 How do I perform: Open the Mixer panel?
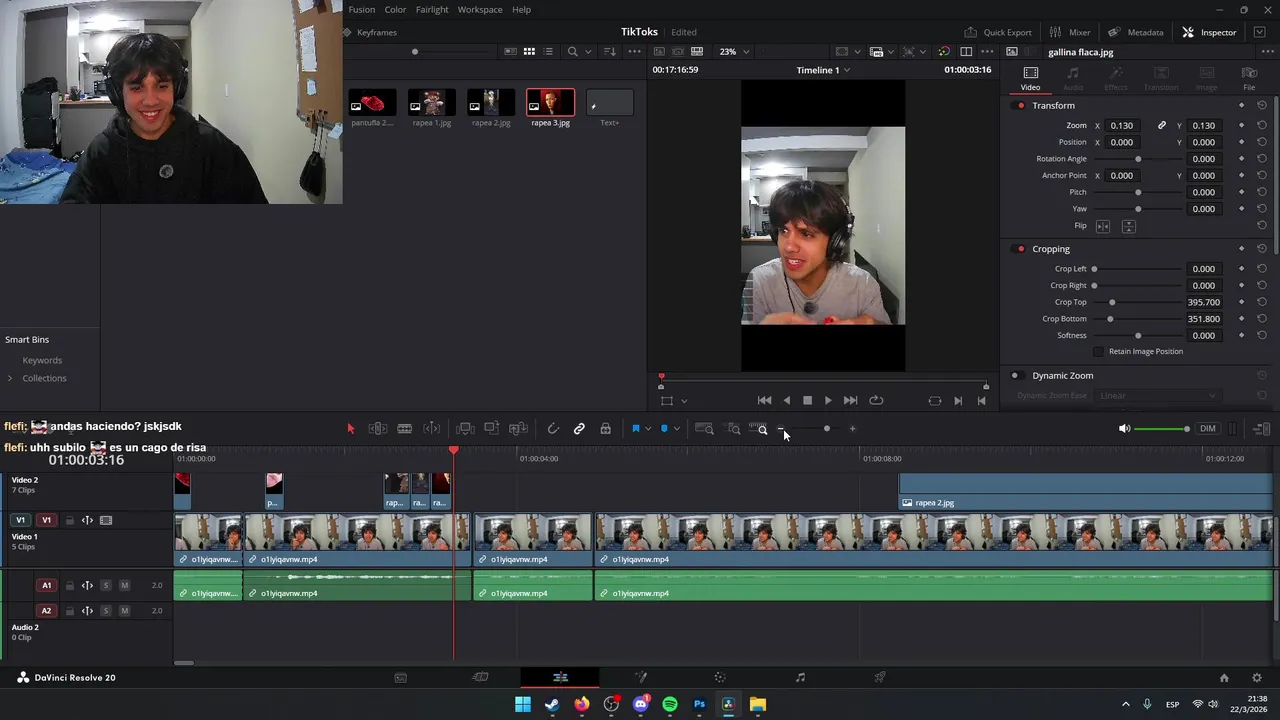pyautogui.click(x=1069, y=32)
